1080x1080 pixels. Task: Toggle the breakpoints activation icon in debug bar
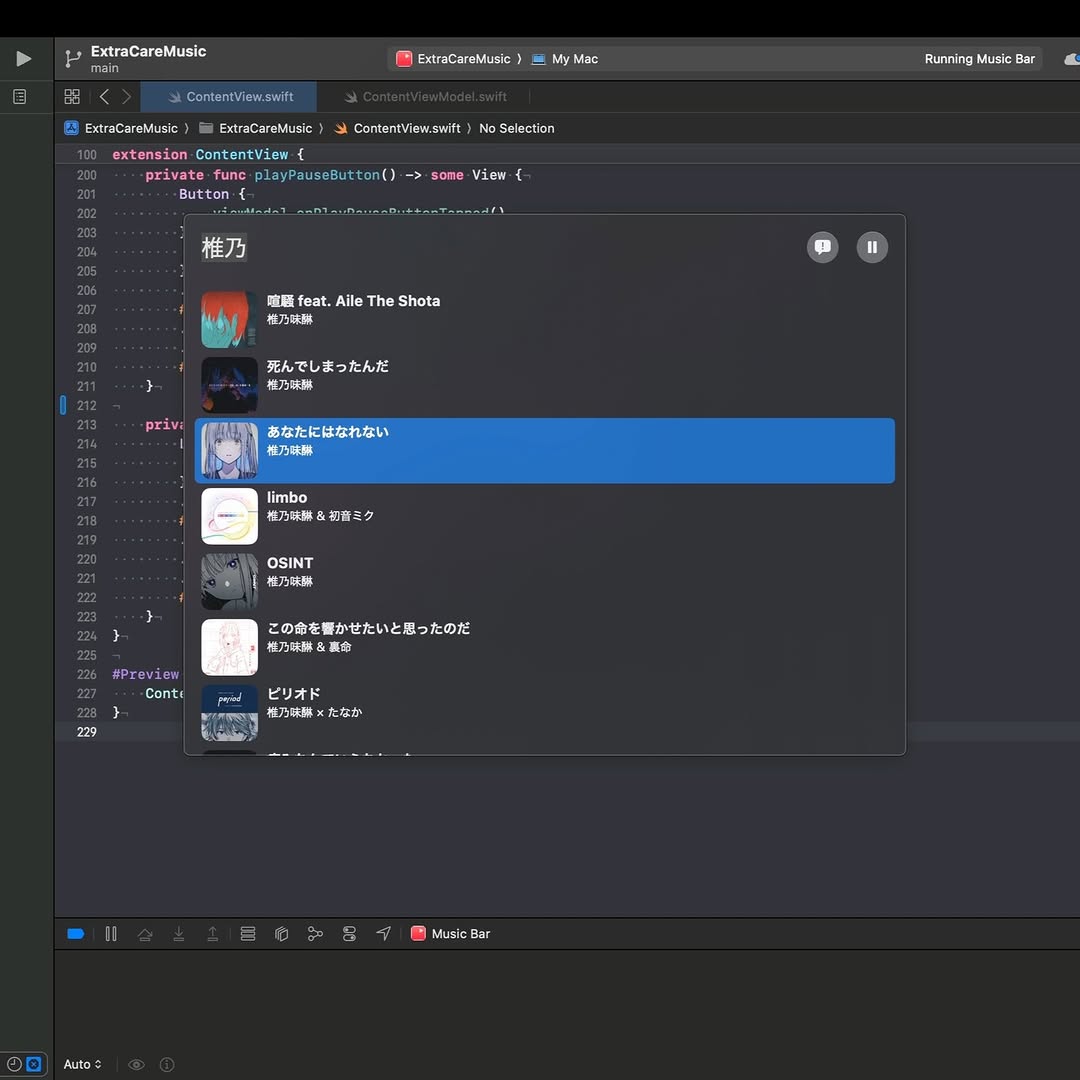click(x=76, y=934)
